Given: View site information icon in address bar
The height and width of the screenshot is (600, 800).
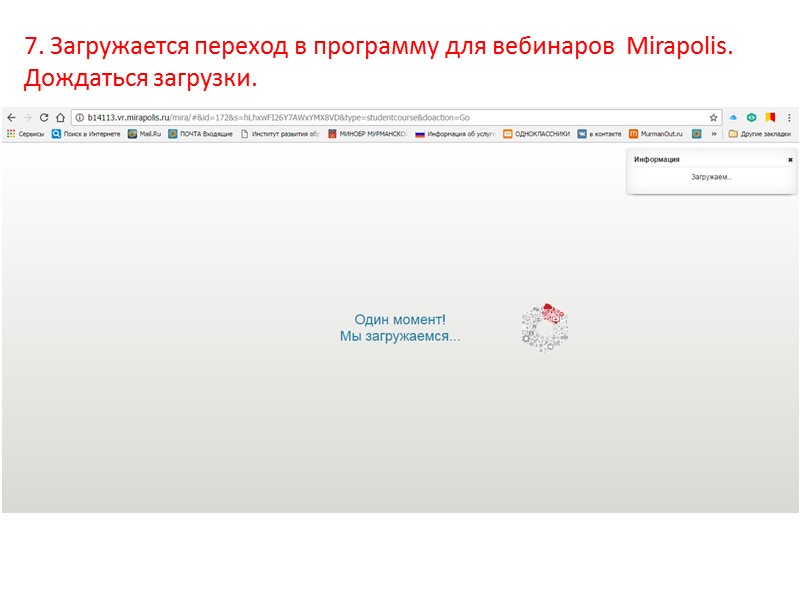Looking at the screenshot, I should tap(80, 117).
